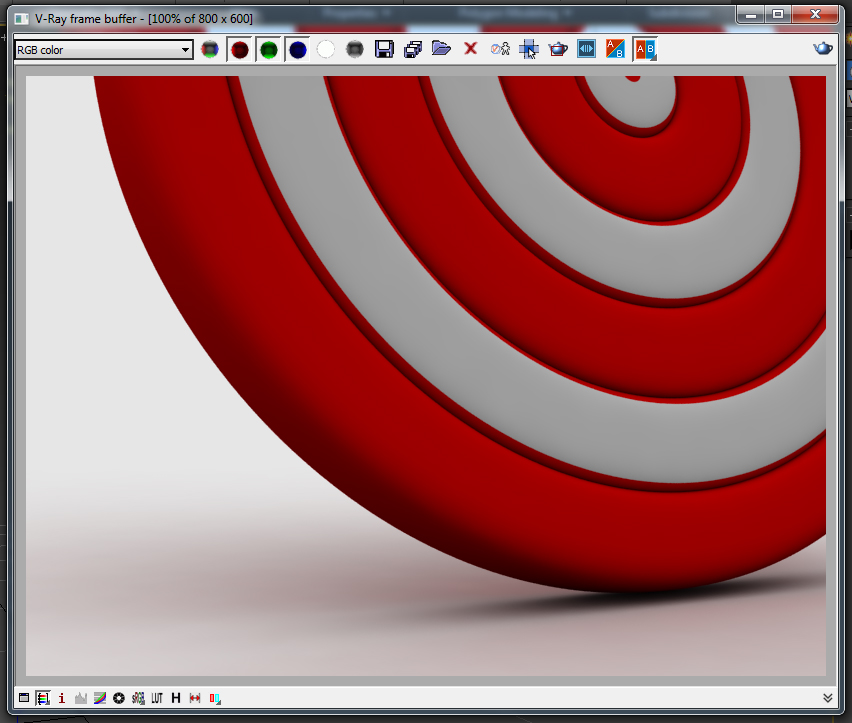Clear image with red X icon

tap(470, 49)
